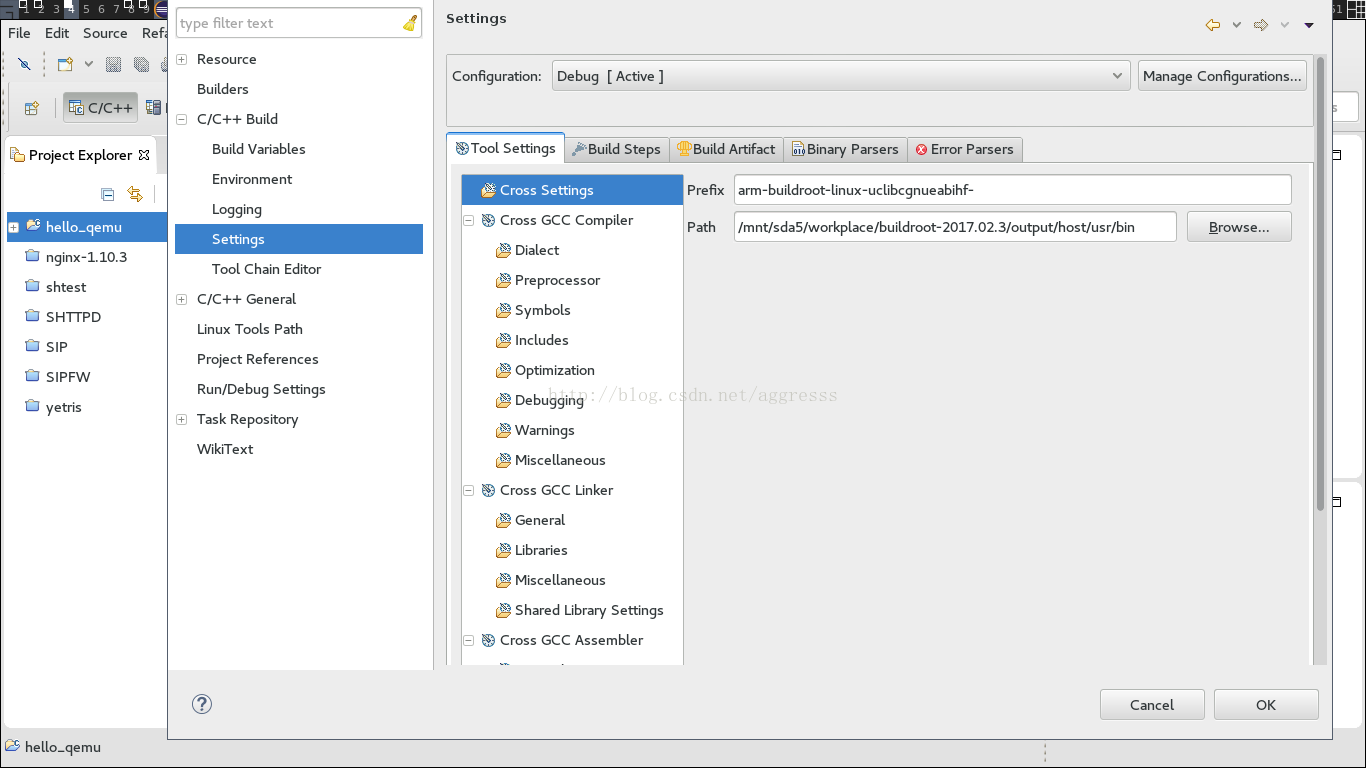
Task: Click Collapse All in Project Explorer
Action: [108, 194]
